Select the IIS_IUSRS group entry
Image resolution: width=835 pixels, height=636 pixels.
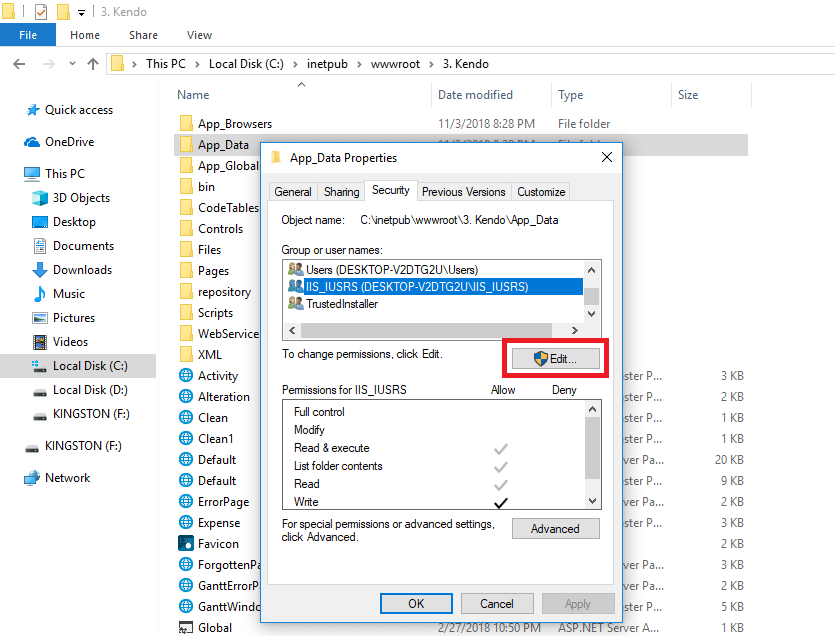436,287
